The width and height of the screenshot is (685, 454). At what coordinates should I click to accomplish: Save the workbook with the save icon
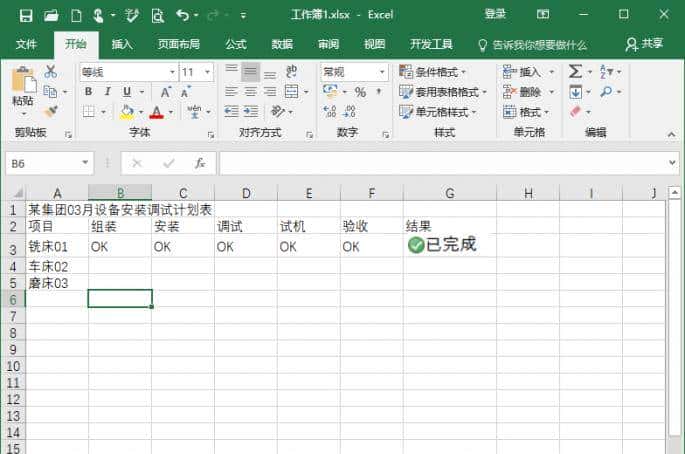pos(26,16)
